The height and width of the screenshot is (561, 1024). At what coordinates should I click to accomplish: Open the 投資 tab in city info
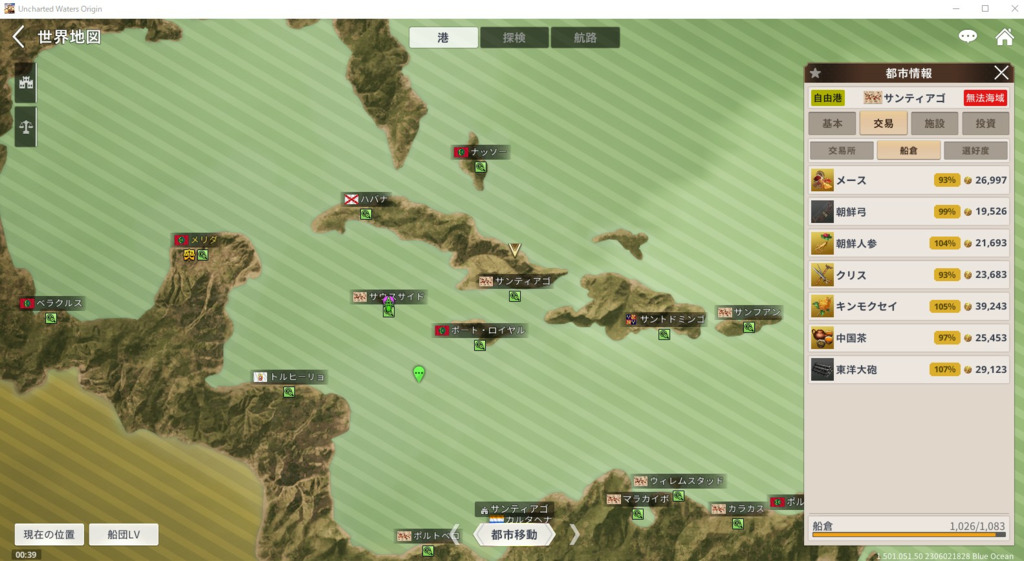[985, 123]
